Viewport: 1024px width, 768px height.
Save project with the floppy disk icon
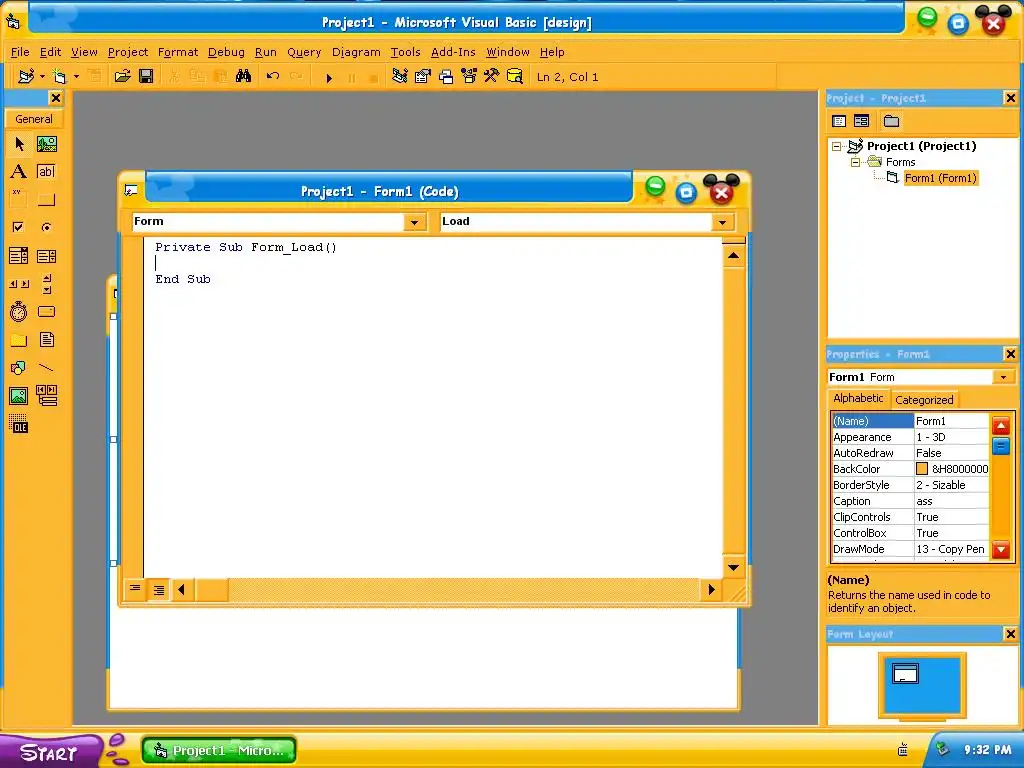click(146, 76)
